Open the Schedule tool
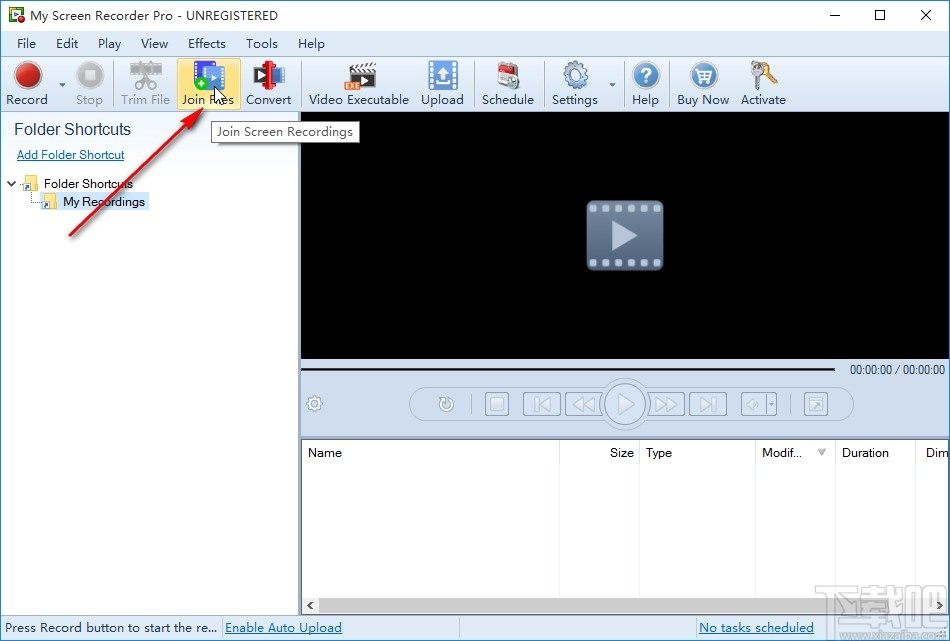The width and height of the screenshot is (950, 641). 508,84
